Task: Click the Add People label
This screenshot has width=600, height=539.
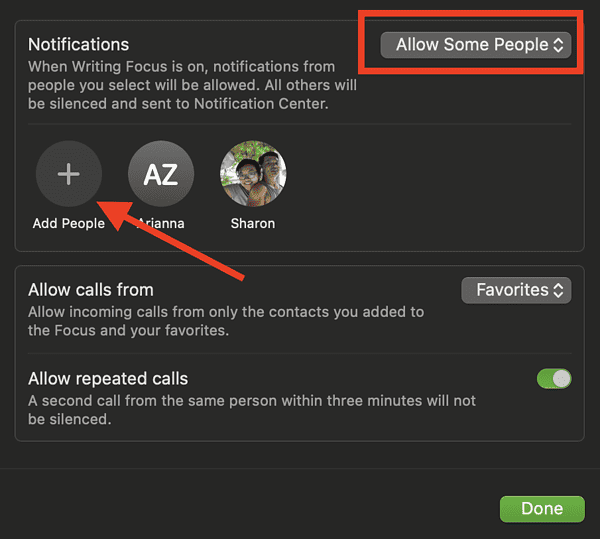Action: click(69, 223)
